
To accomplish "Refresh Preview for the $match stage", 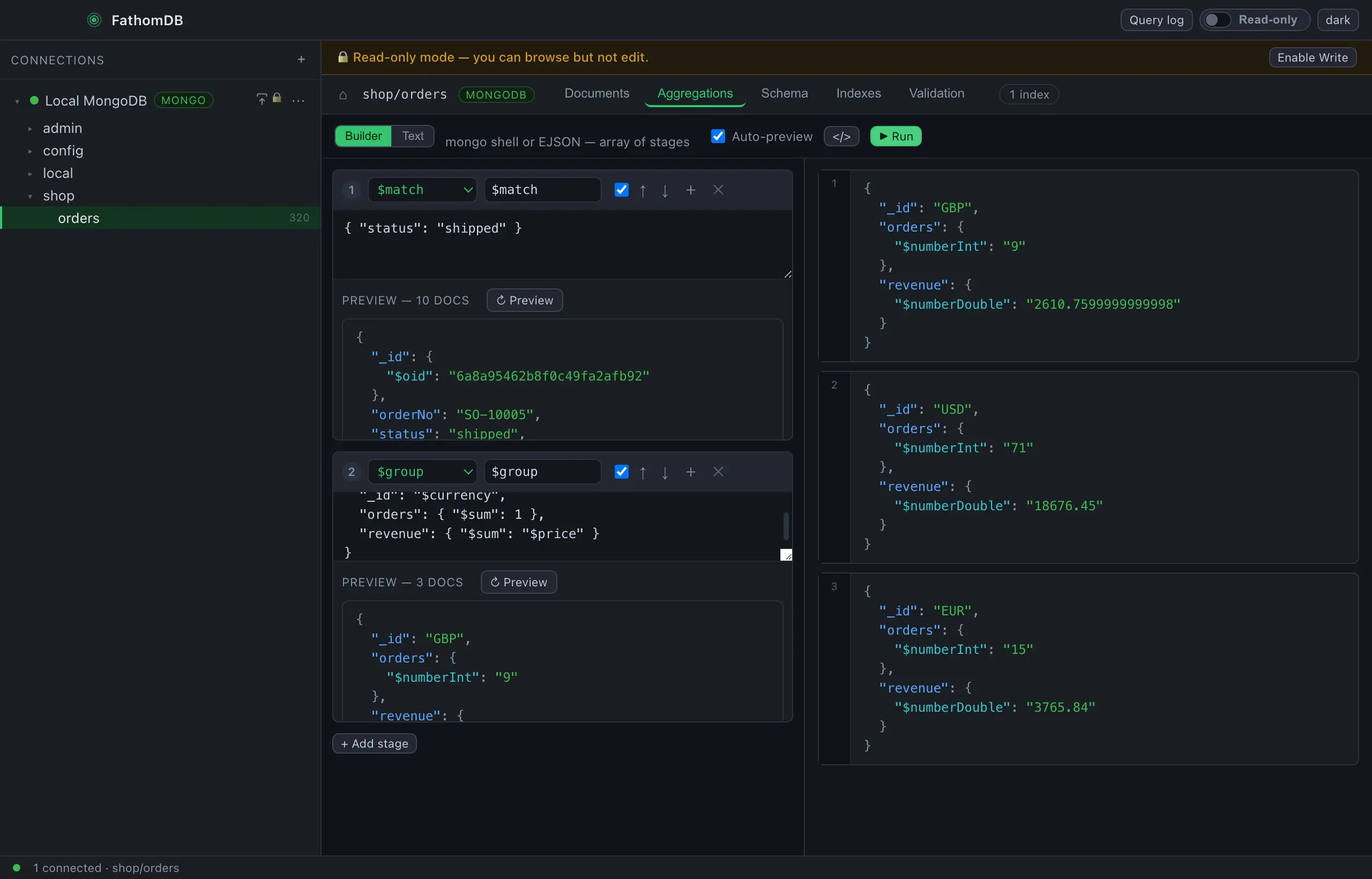I will pos(525,300).
